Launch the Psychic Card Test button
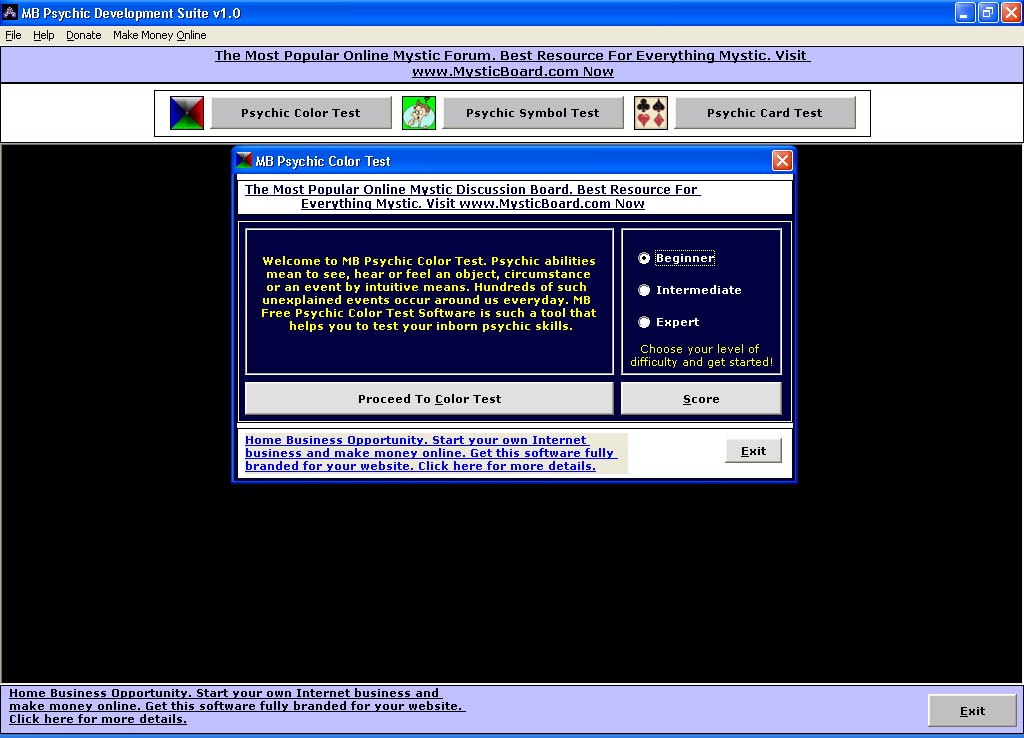 coord(765,113)
